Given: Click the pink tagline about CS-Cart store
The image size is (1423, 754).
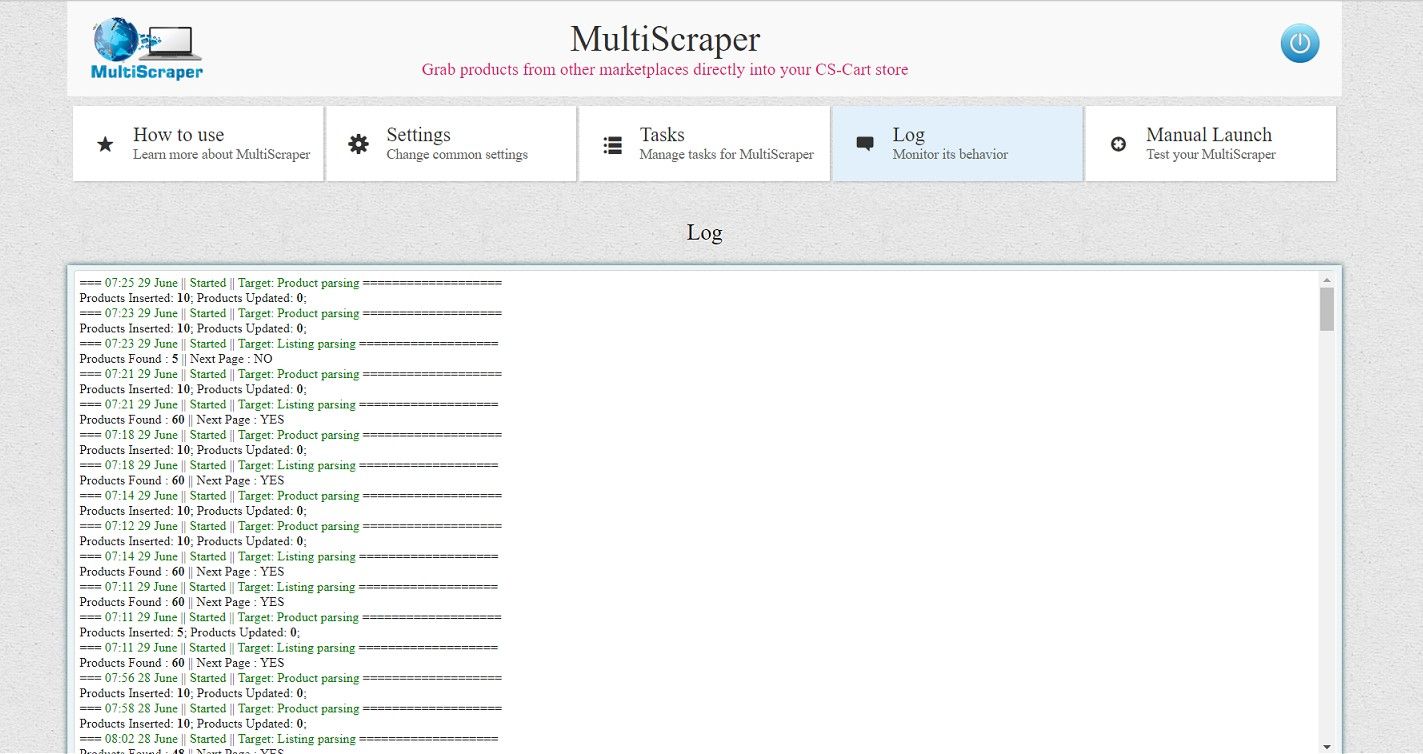Looking at the screenshot, I should pos(665,70).
